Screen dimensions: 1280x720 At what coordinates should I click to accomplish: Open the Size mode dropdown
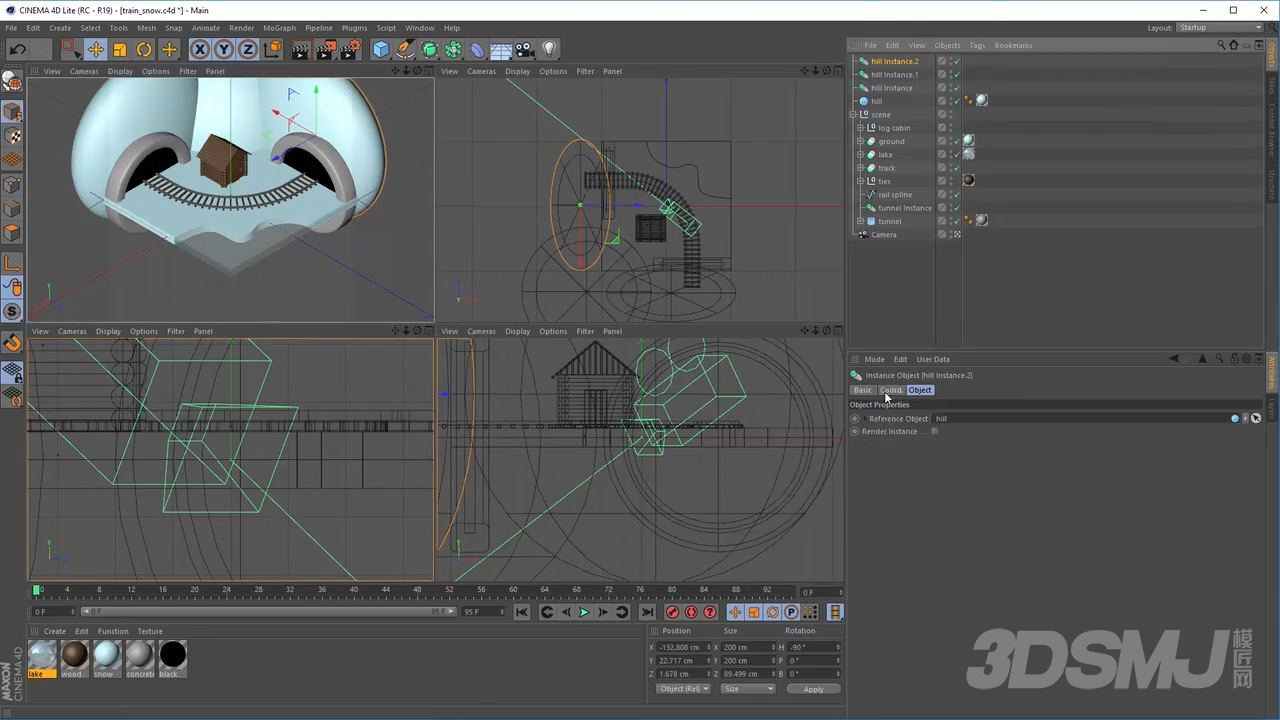click(748, 689)
